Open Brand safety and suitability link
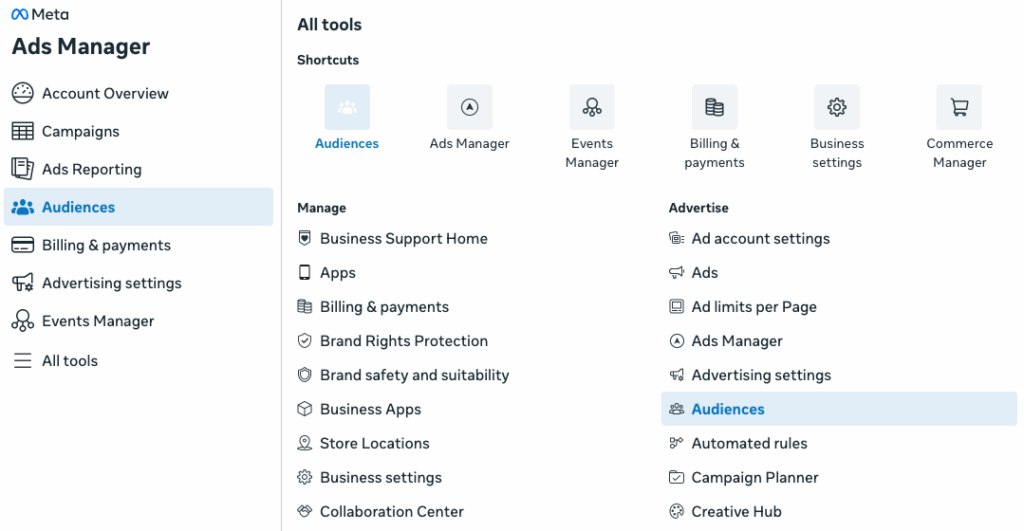This screenshot has width=1024, height=531. [415, 375]
